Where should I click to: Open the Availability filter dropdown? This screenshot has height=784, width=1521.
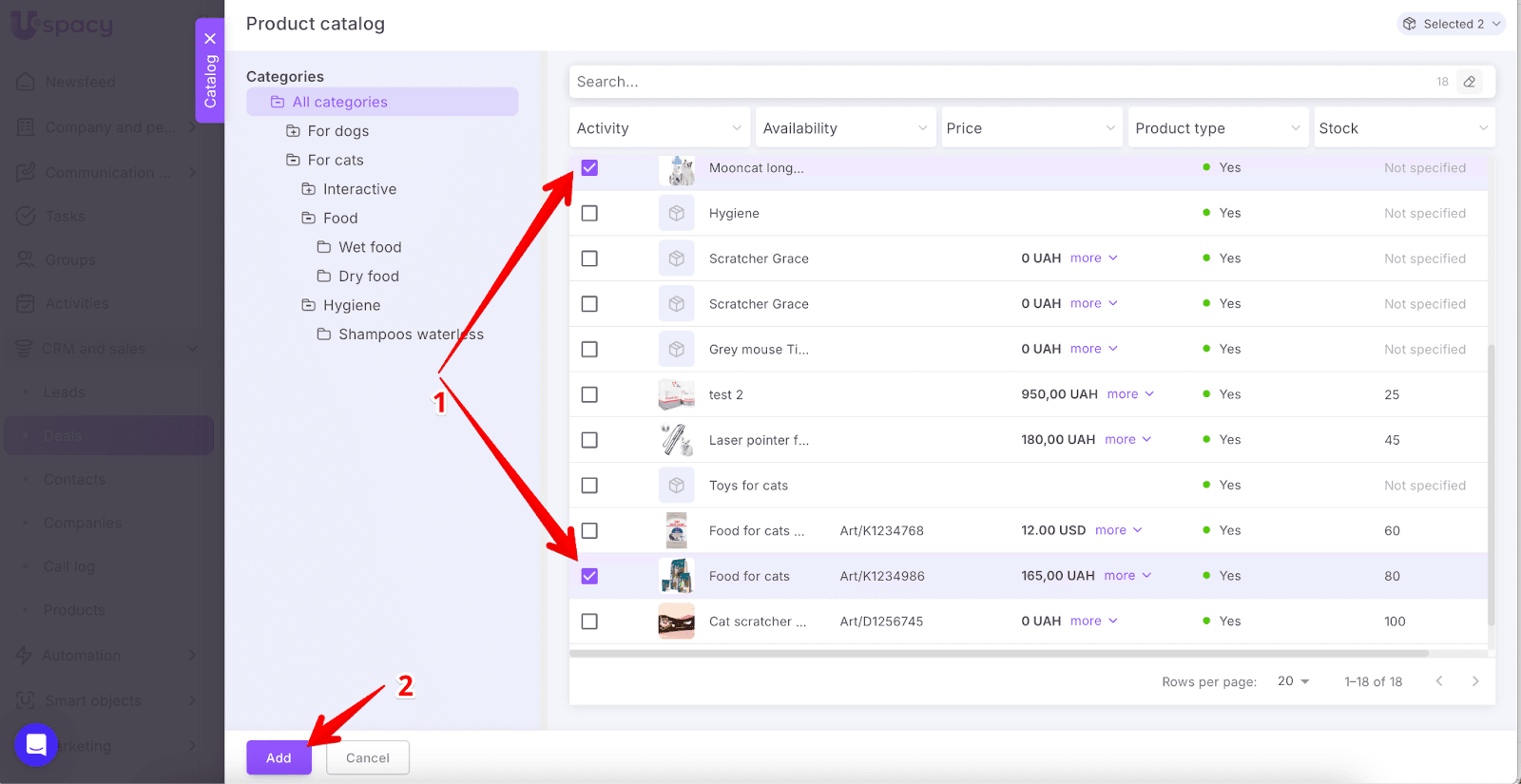point(844,128)
